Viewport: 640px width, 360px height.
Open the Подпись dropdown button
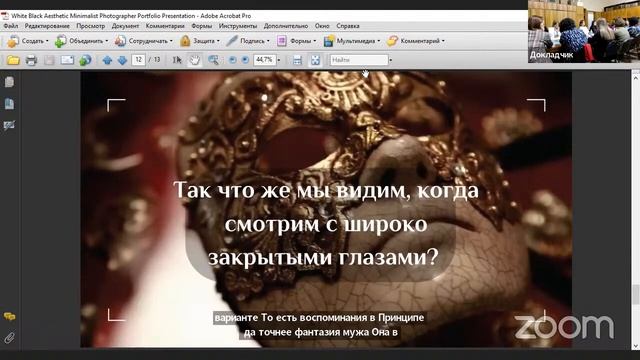[x=247, y=41]
